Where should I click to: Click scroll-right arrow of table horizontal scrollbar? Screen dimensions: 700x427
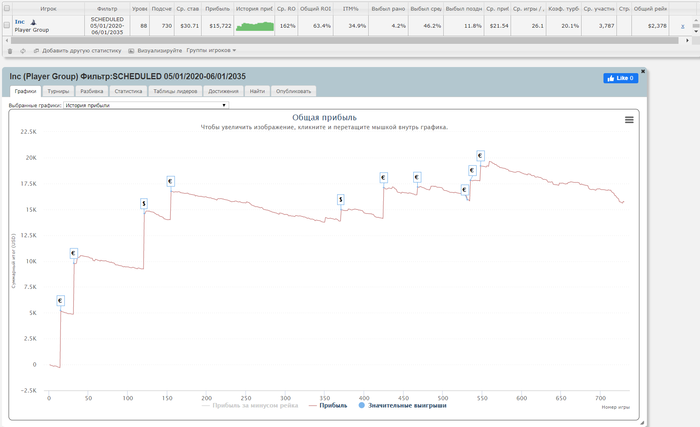687,40
